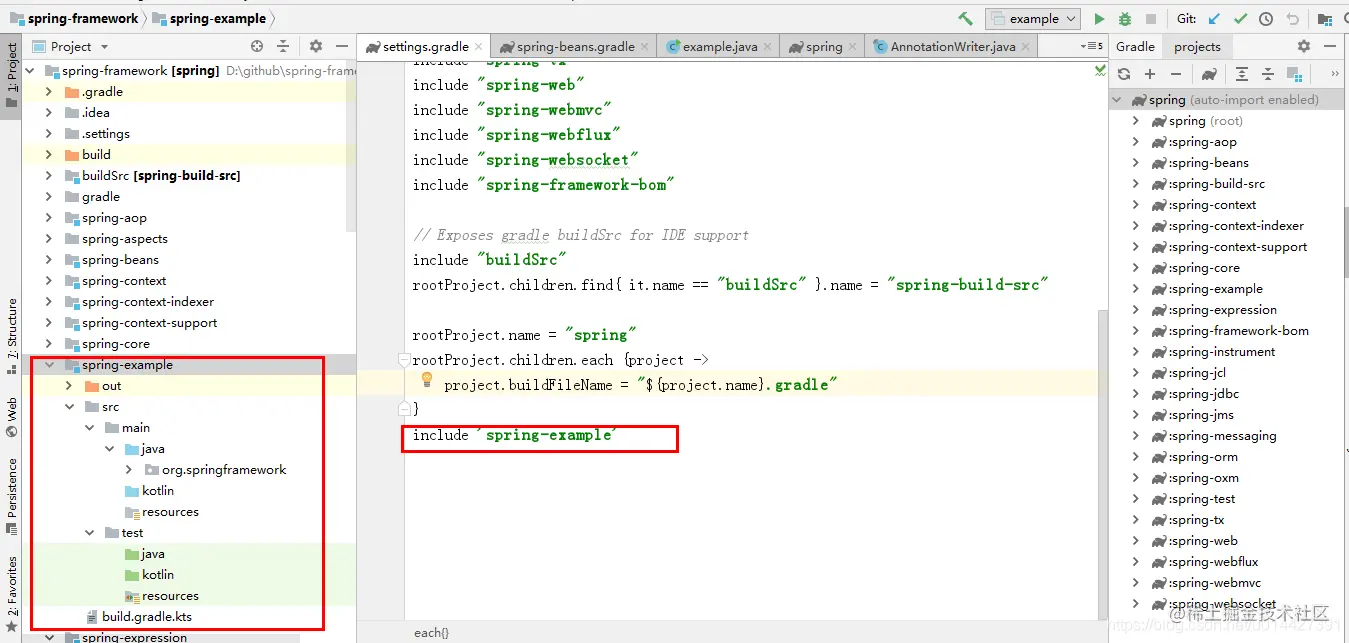The width and height of the screenshot is (1349, 643).
Task: Open the 'example' run configuration dropdown
Action: (x=1033, y=19)
